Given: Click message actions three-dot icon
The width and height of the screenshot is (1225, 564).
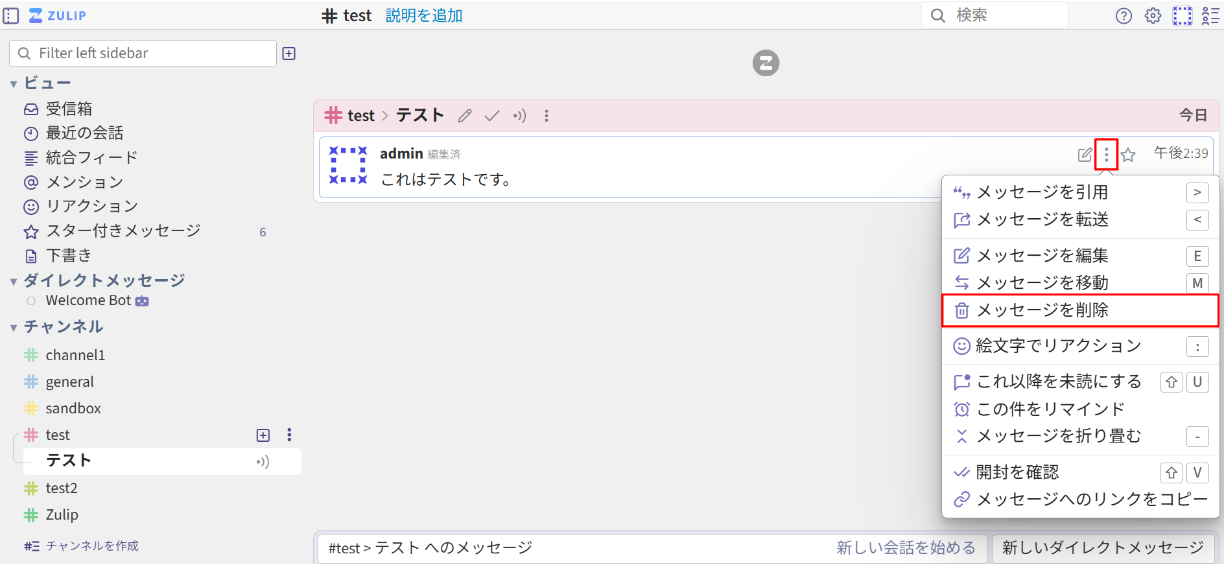Looking at the screenshot, I should (1106, 154).
